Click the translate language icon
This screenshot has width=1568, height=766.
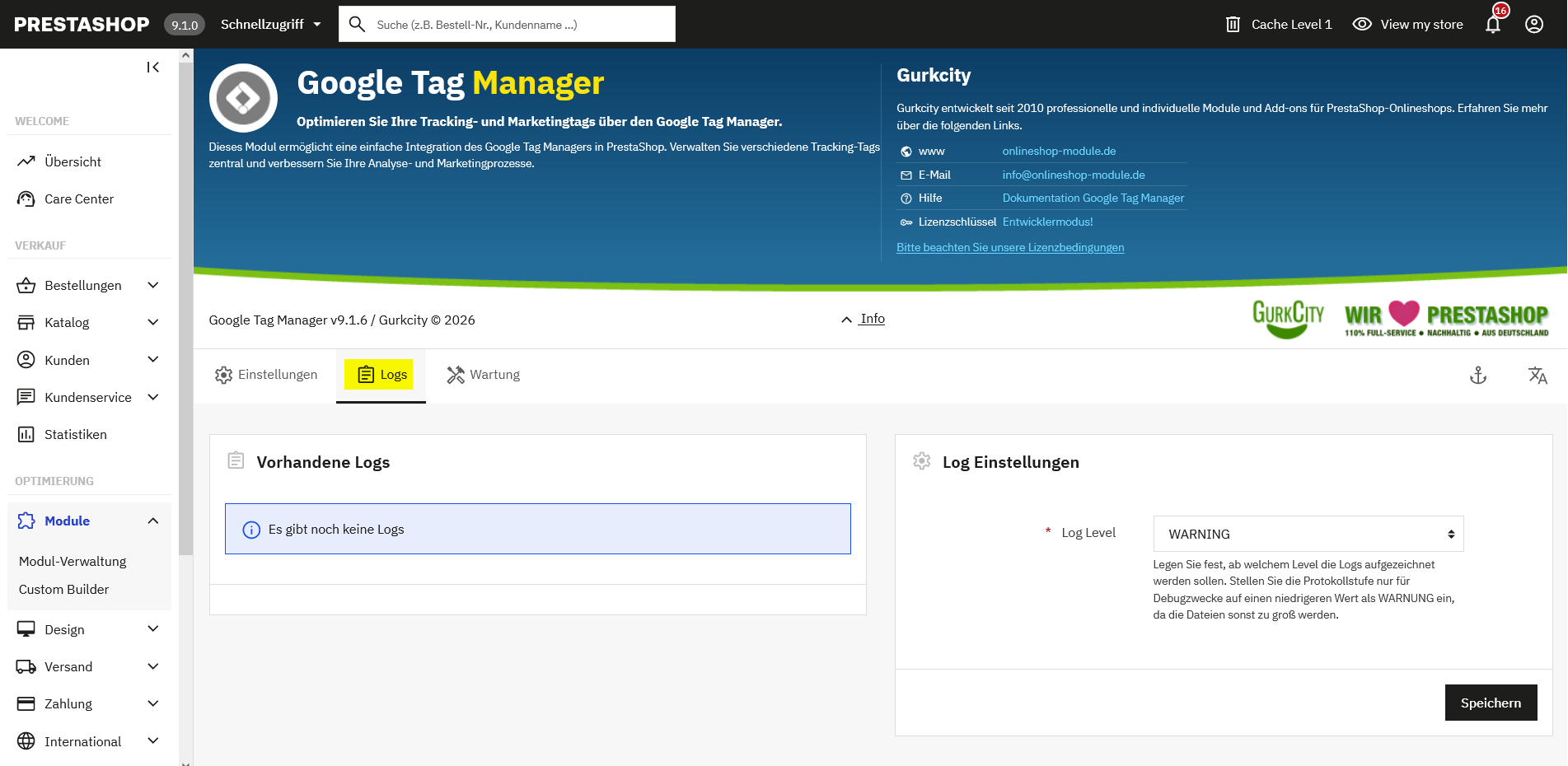click(x=1538, y=376)
